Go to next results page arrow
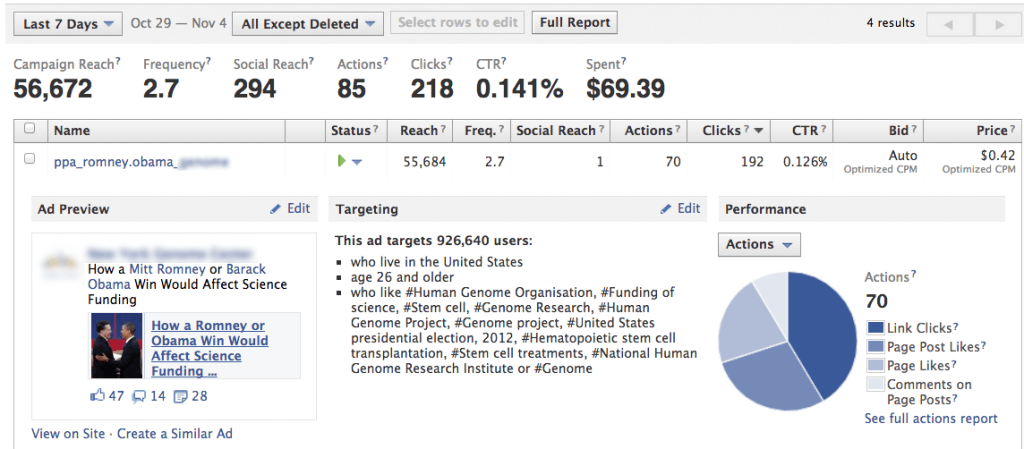The width and height of the screenshot is (1024, 449). coord(999,25)
